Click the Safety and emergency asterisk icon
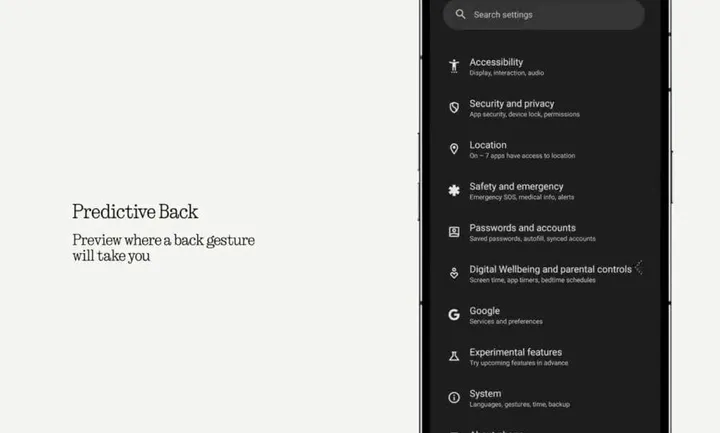The image size is (720, 433). tap(454, 190)
